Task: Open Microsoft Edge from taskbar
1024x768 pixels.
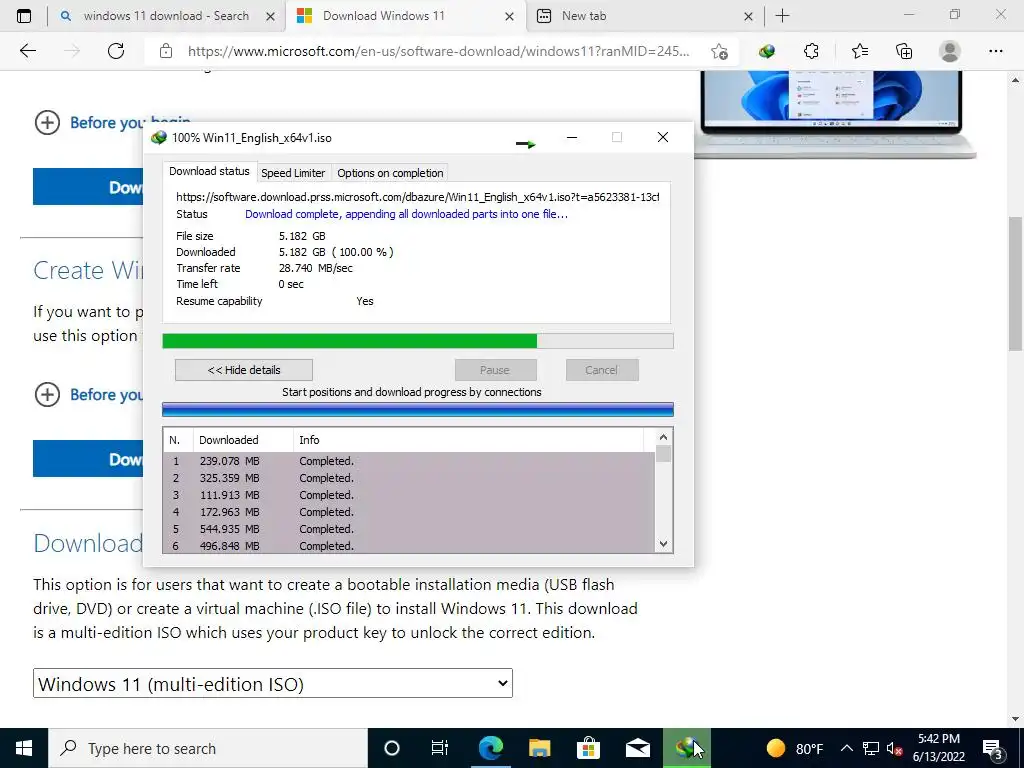Action: pyautogui.click(x=490, y=748)
